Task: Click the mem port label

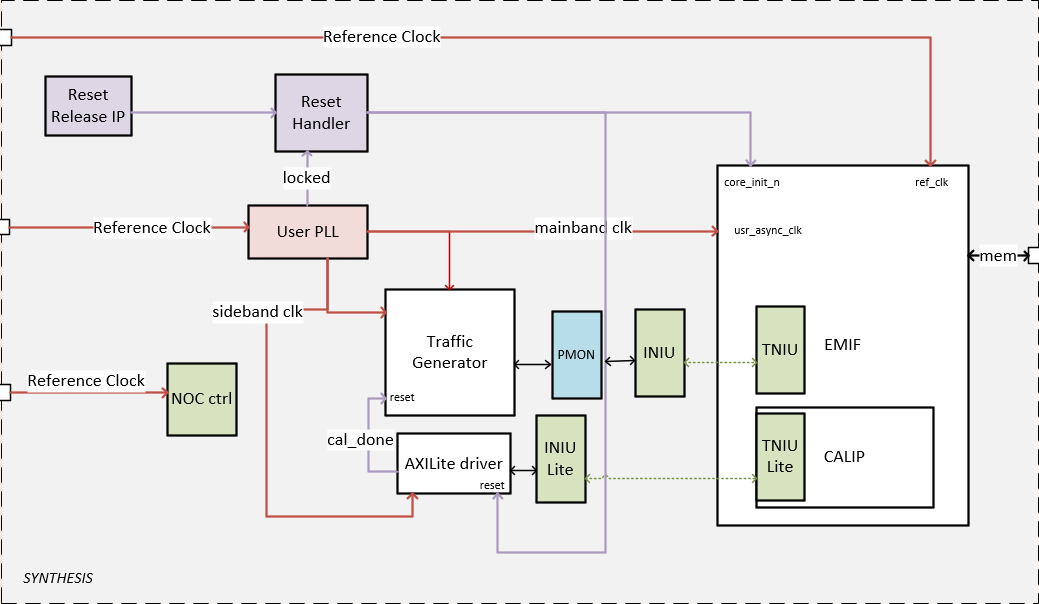Action: pyautogui.click(x=998, y=256)
